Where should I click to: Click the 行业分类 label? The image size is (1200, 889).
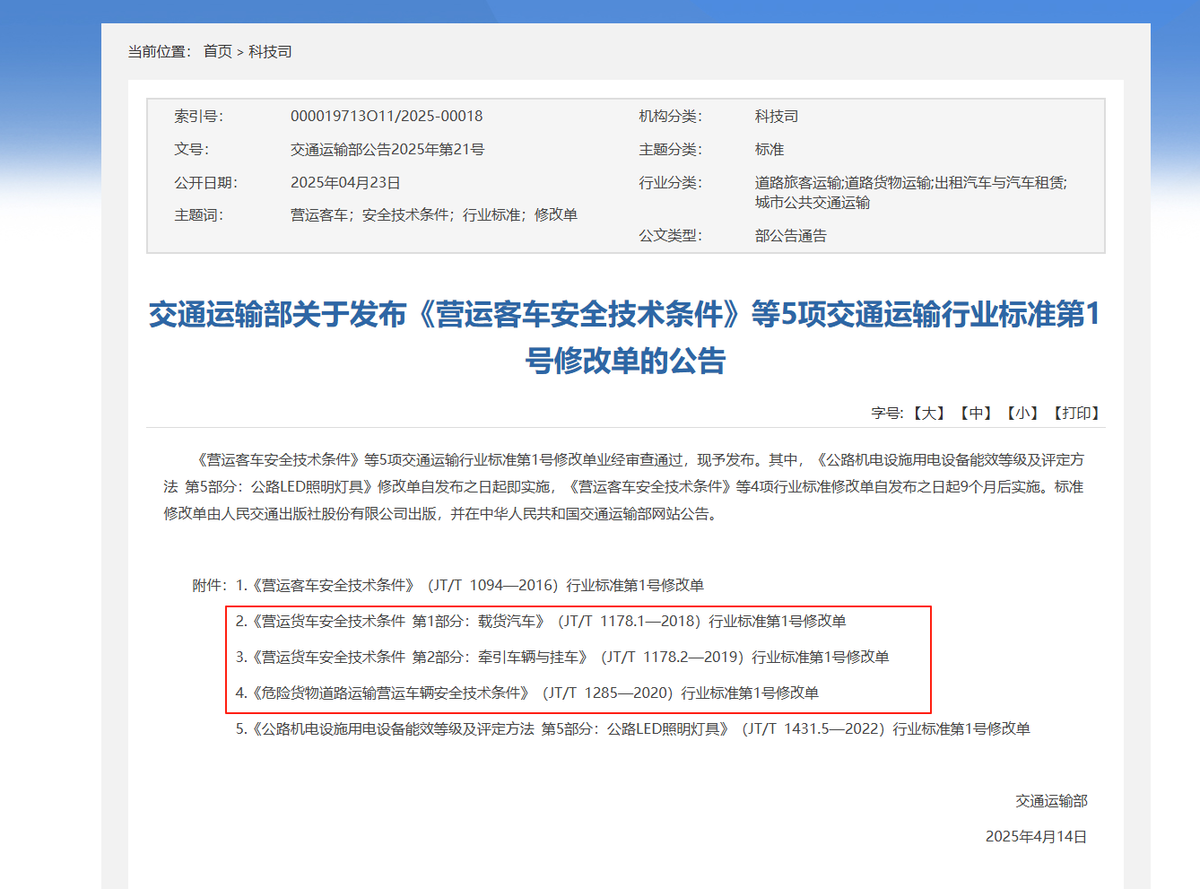[670, 182]
